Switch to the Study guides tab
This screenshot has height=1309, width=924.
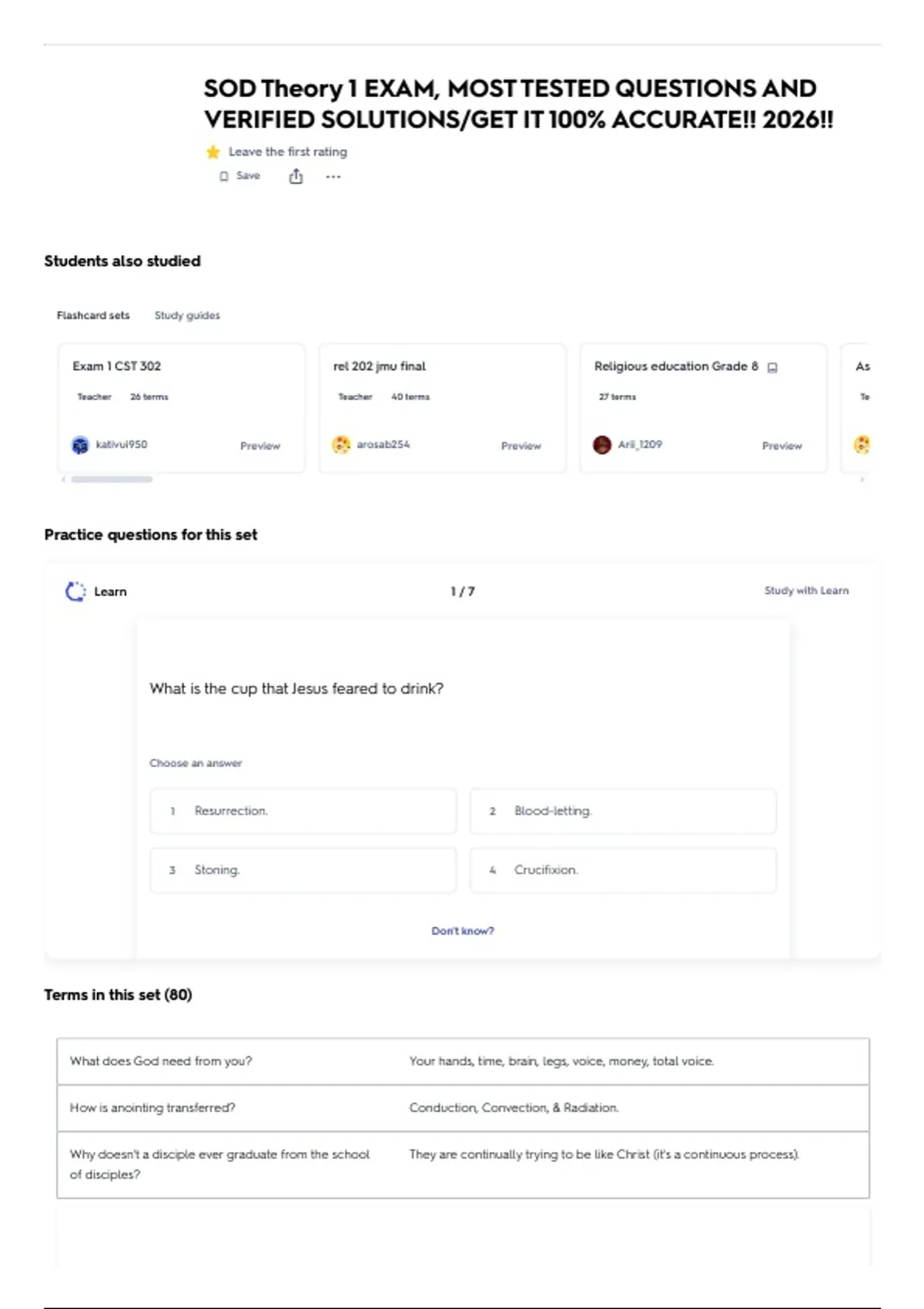(187, 316)
